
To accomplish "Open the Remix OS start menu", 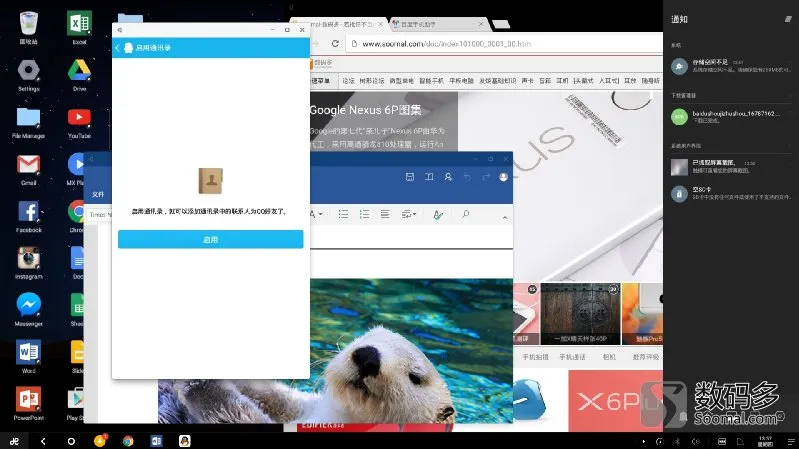I will click(x=14, y=441).
